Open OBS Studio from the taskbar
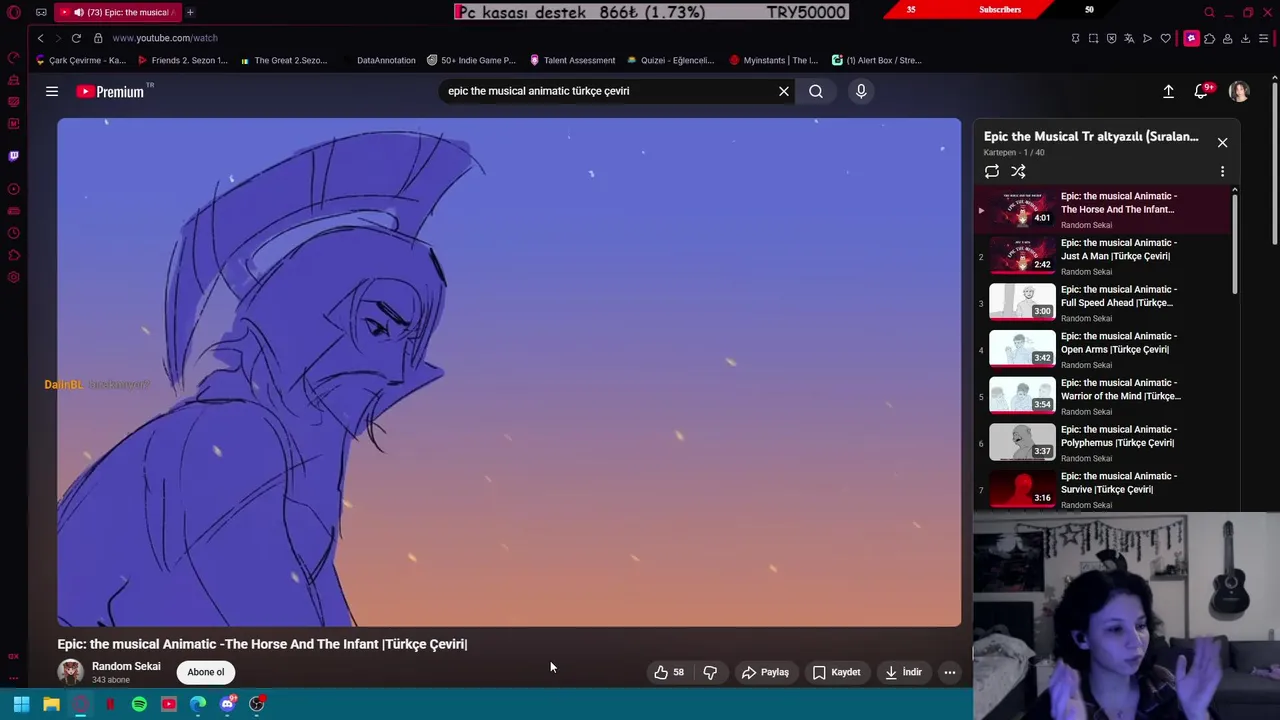 [x=257, y=704]
